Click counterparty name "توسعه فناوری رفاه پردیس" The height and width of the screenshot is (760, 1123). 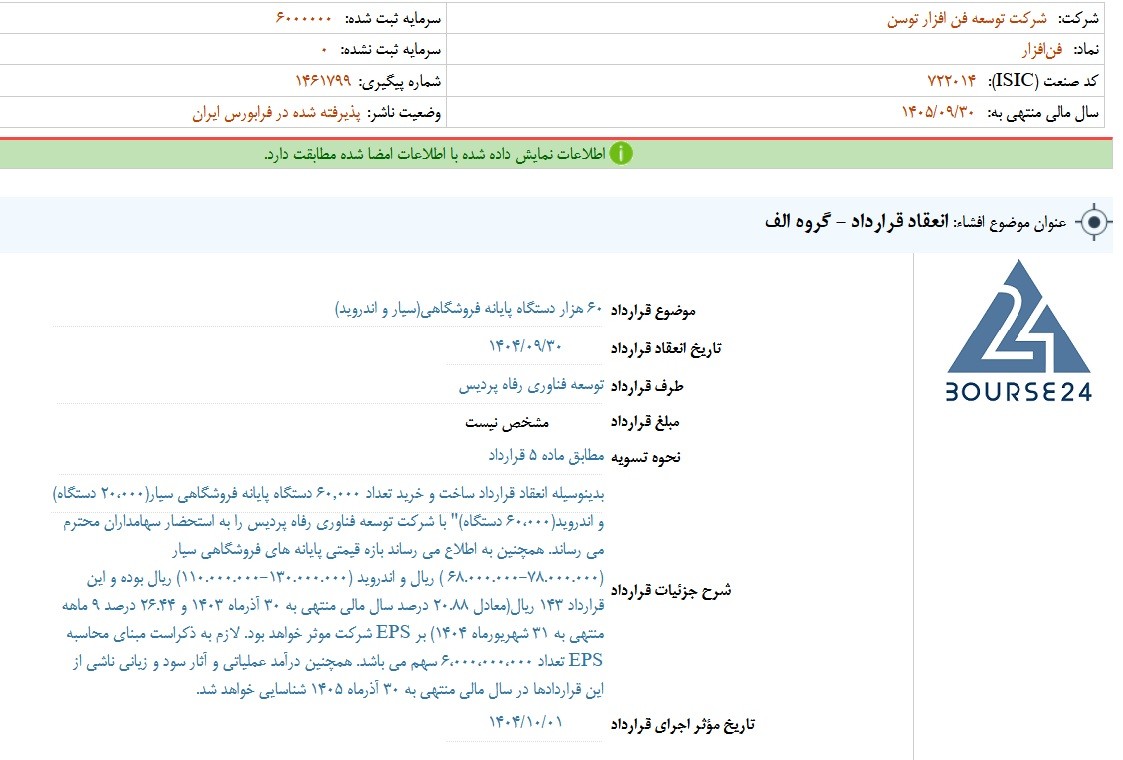[x=531, y=385]
